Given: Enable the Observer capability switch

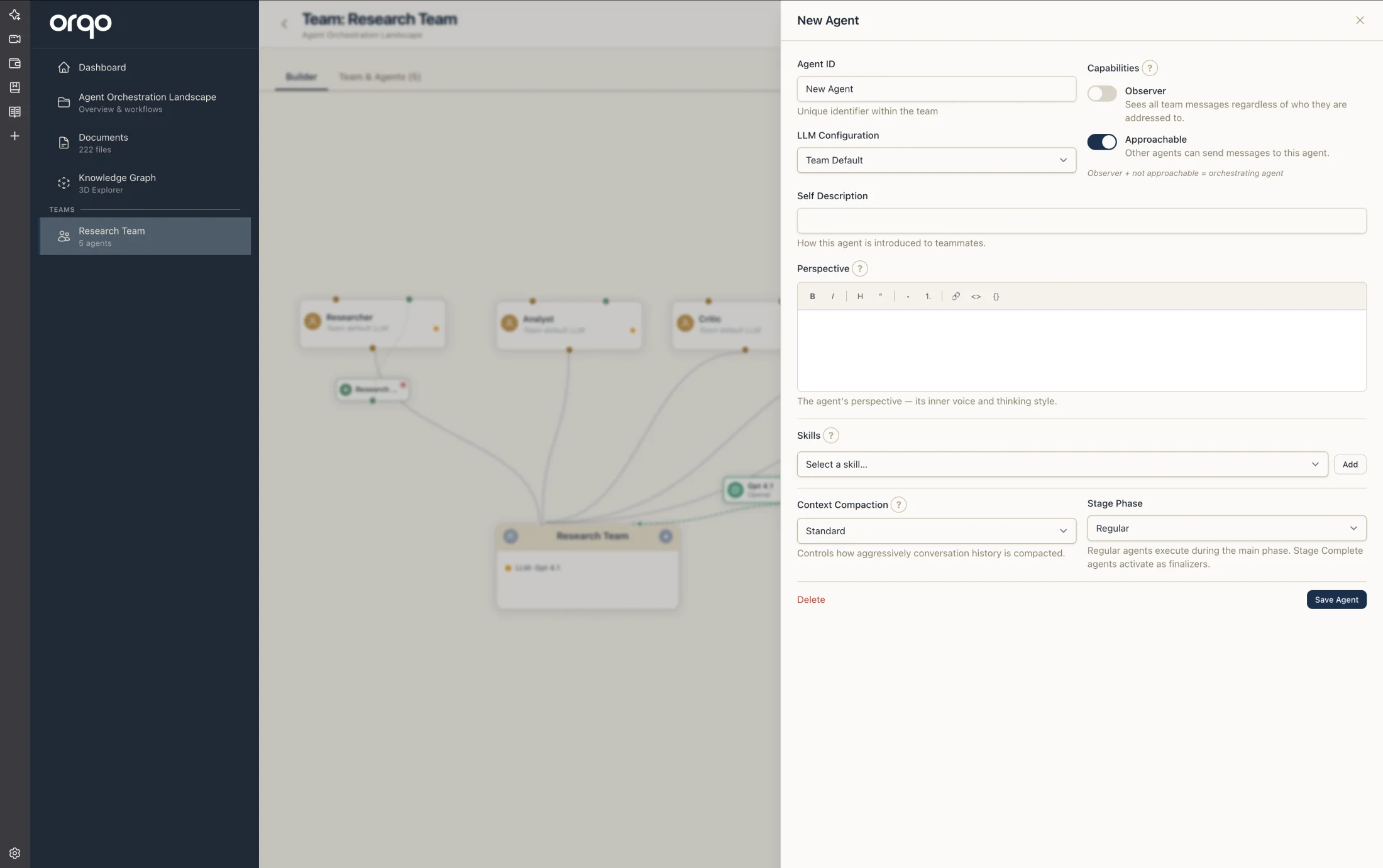Looking at the screenshot, I should (x=1101, y=94).
